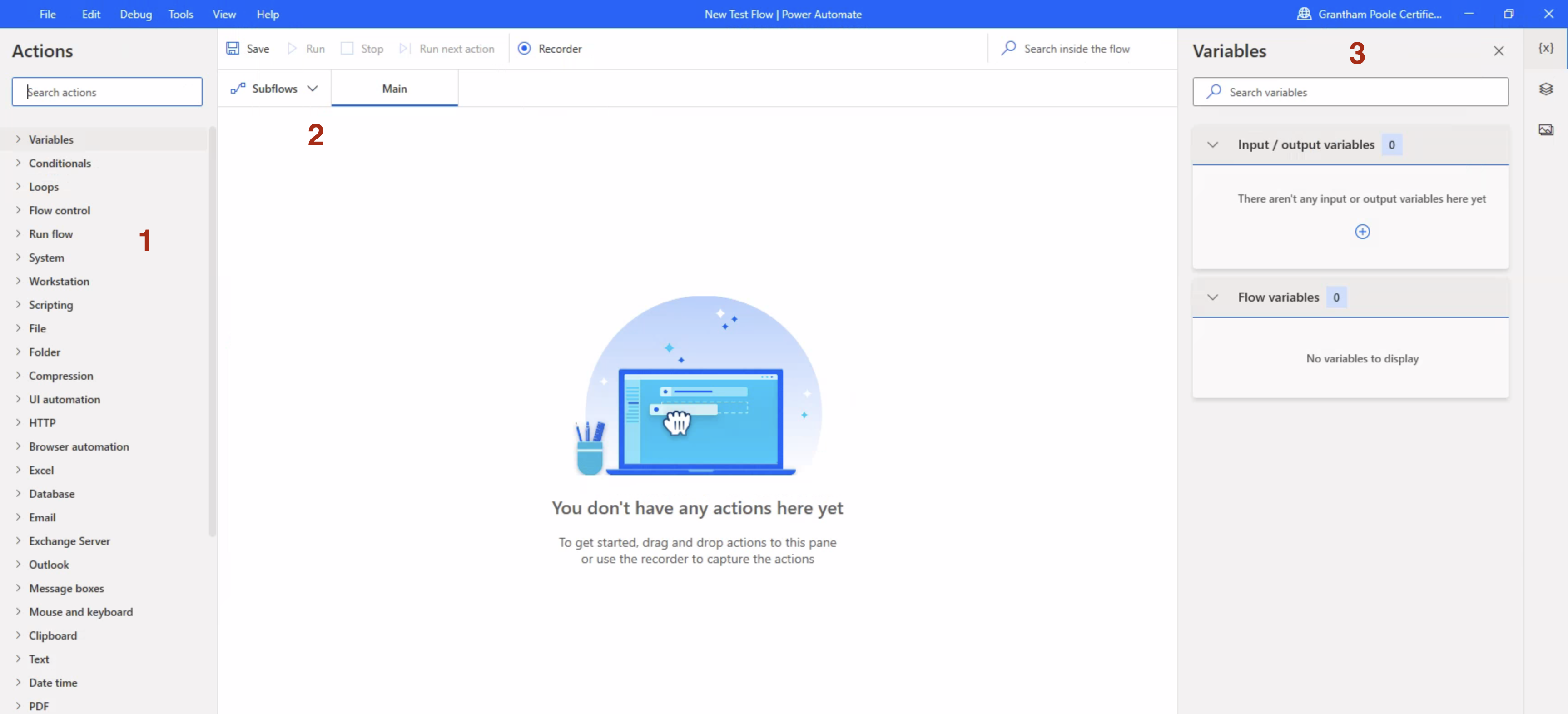The image size is (1568, 714).
Task: Expand the Exchange Server action group
Action: 18,540
